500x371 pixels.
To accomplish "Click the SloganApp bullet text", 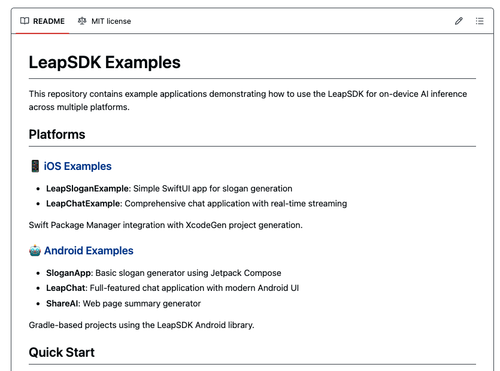I will [x=163, y=273].
